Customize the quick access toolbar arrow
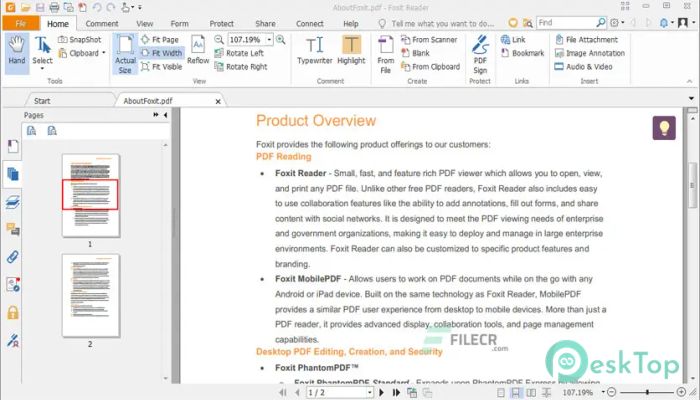This screenshot has height=400, width=700. tap(140, 8)
